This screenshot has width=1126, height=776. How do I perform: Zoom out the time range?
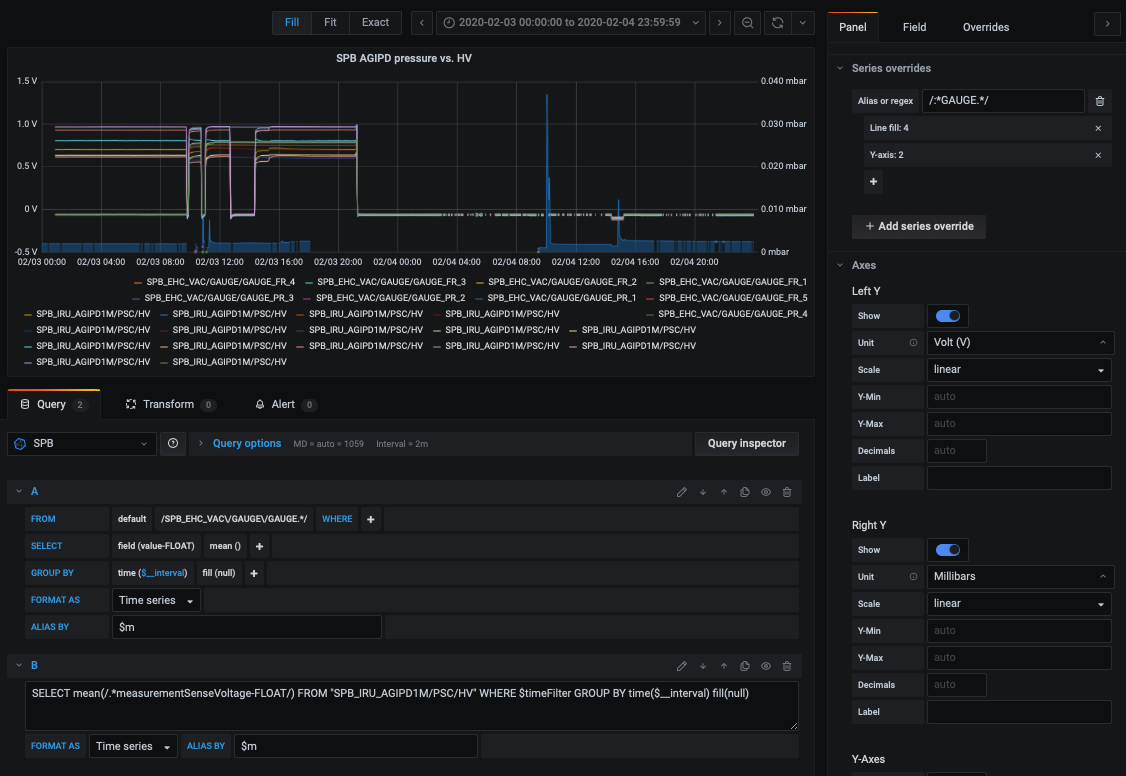click(x=748, y=22)
